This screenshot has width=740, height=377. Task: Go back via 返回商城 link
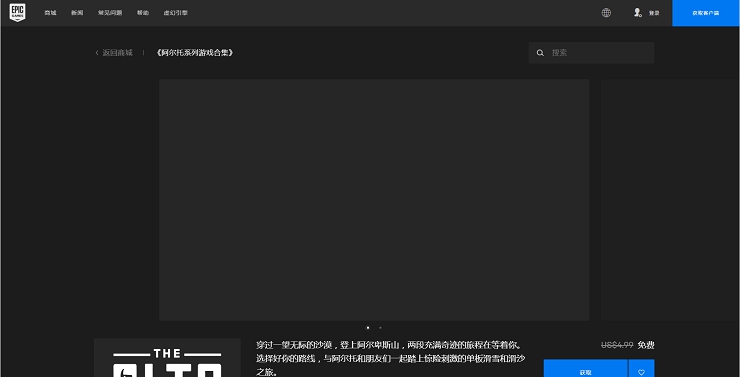click(x=114, y=53)
